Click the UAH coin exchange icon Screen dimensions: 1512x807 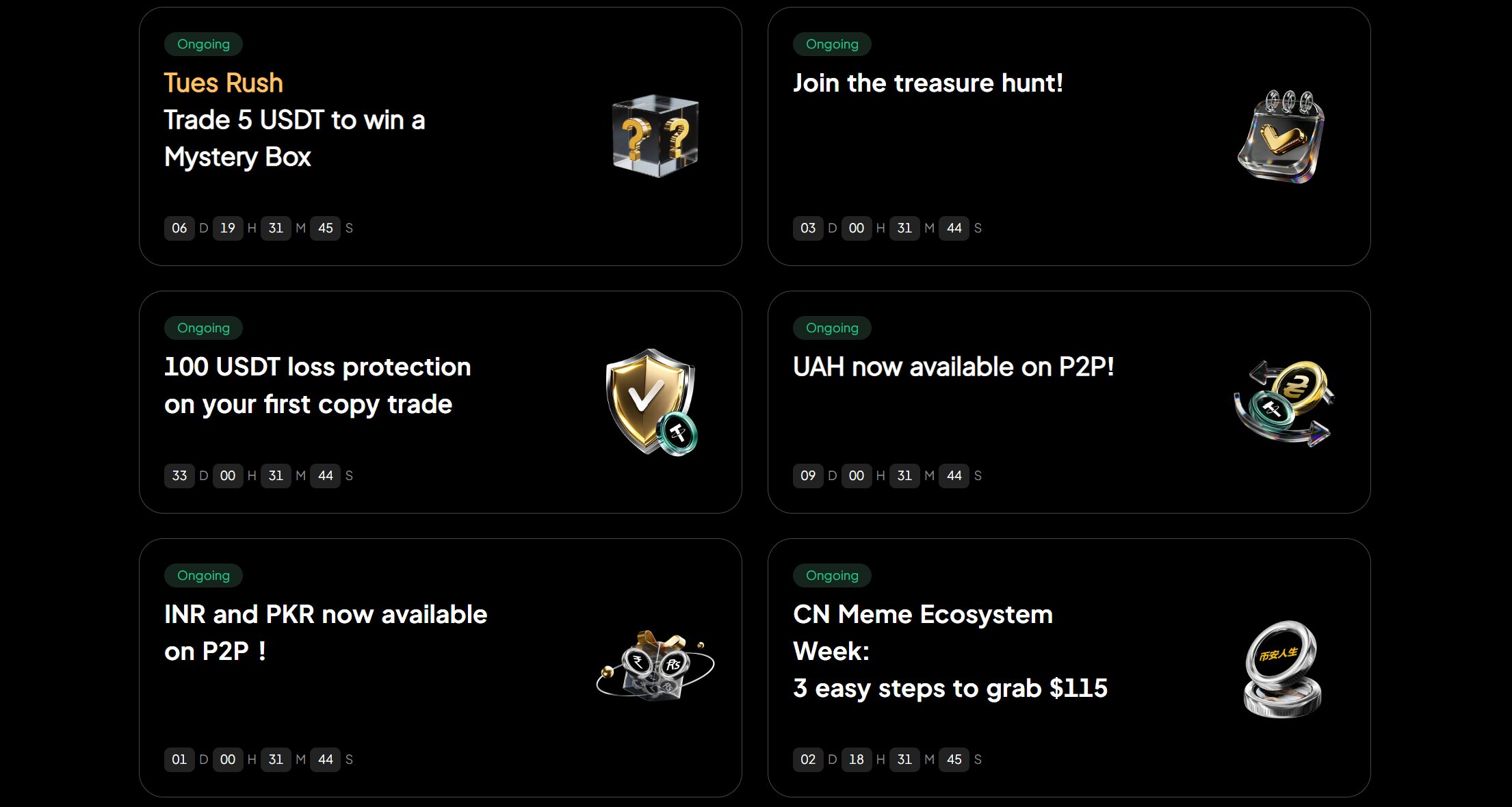click(x=1283, y=400)
